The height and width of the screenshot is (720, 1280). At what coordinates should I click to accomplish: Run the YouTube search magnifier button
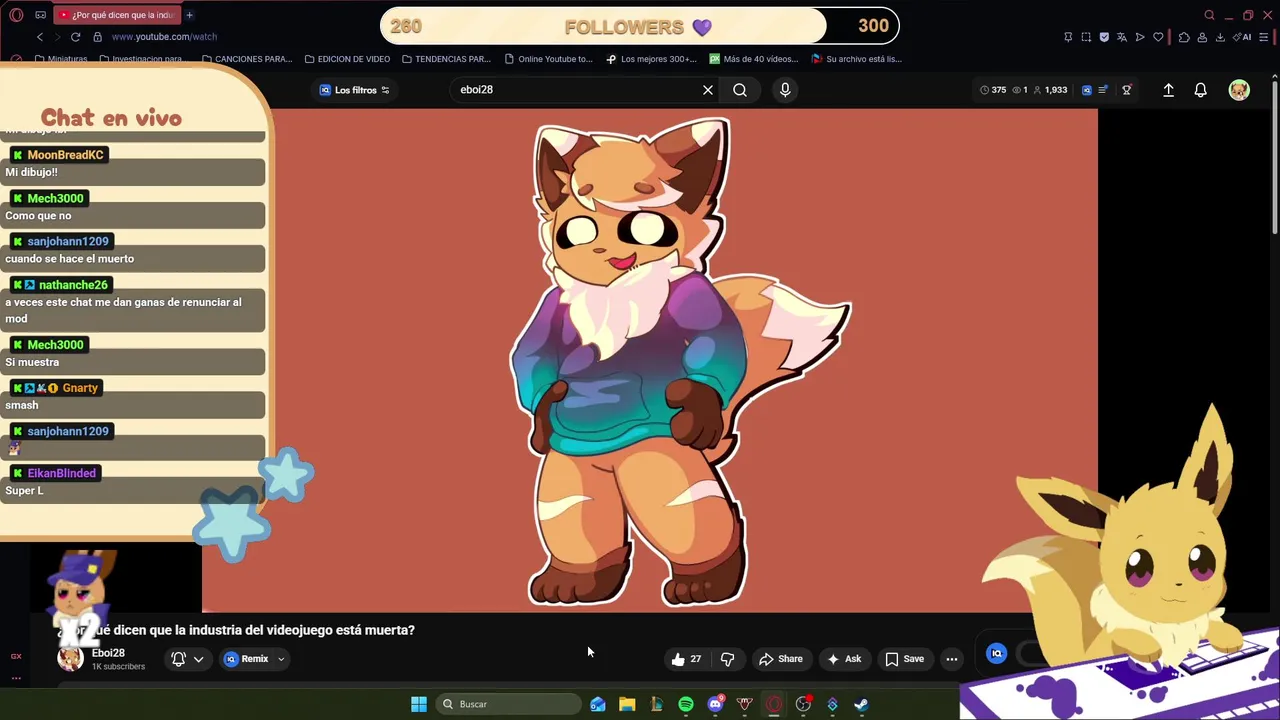740,90
